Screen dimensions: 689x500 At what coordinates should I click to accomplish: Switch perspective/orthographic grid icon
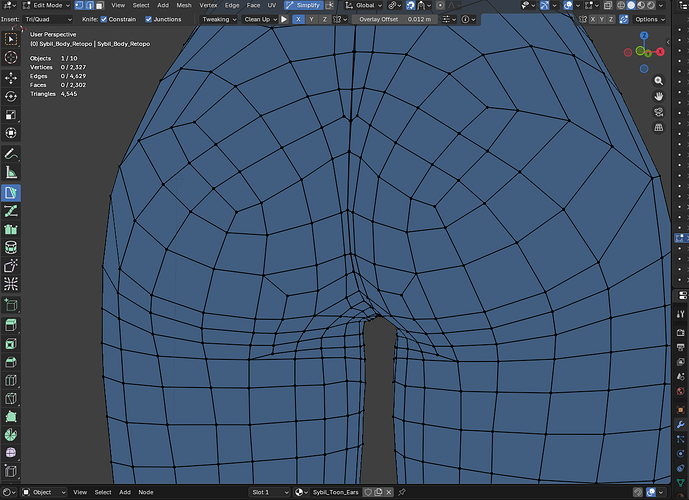tap(658, 127)
